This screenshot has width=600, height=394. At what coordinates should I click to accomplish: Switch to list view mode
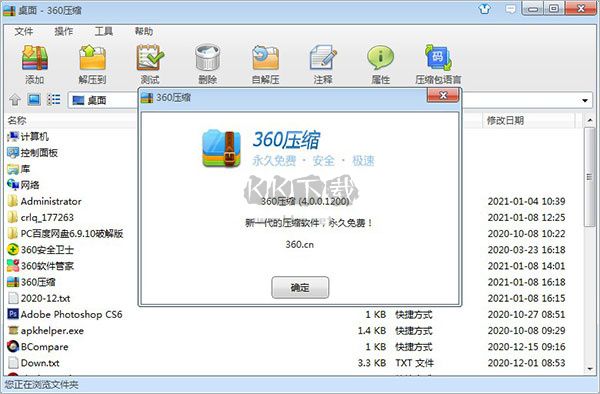pos(54,100)
